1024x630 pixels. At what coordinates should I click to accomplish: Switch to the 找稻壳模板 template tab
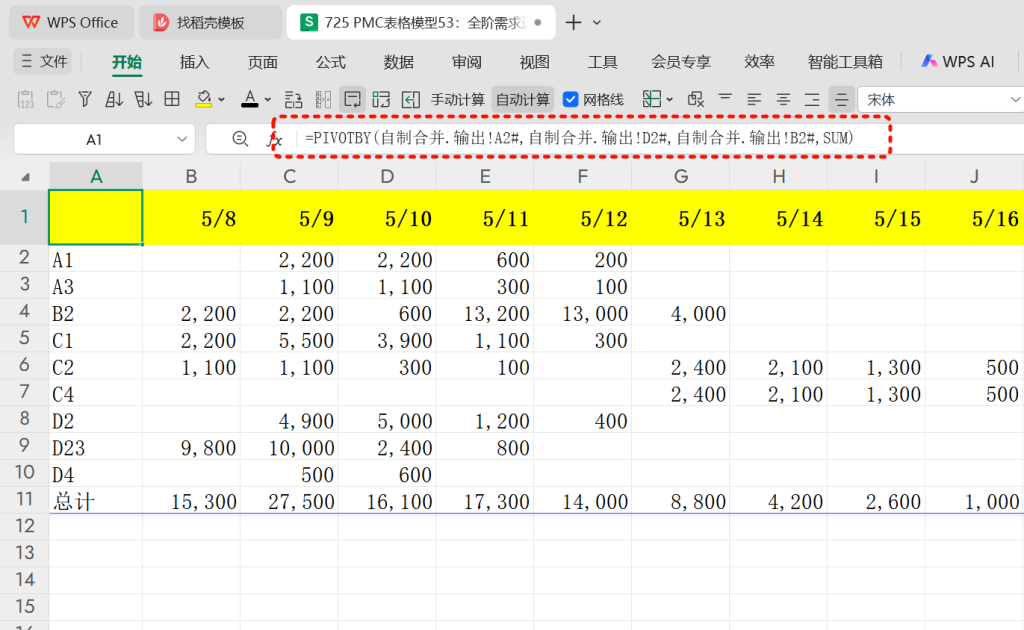210,23
